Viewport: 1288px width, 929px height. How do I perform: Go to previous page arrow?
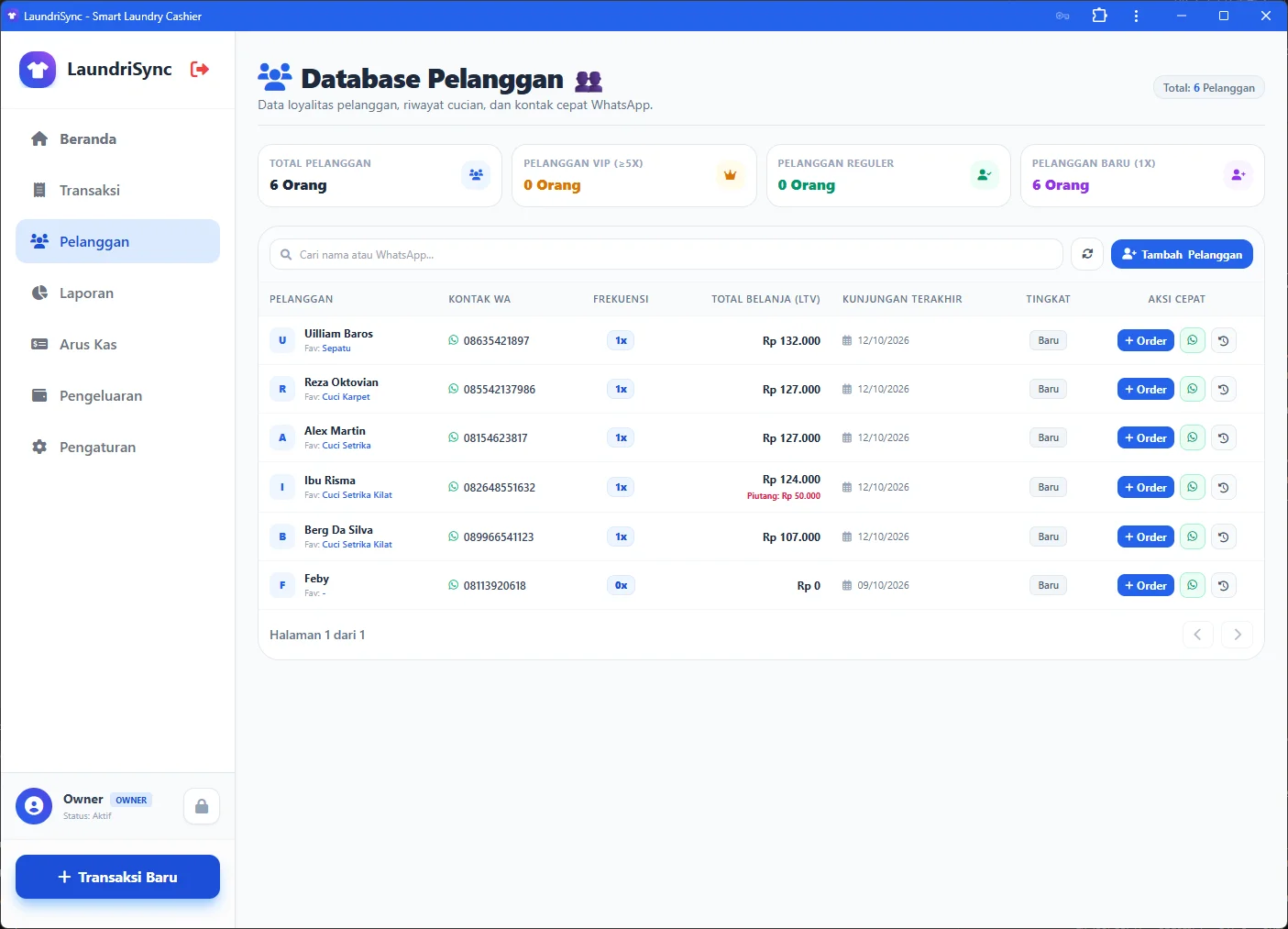pyautogui.click(x=1197, y=634)
